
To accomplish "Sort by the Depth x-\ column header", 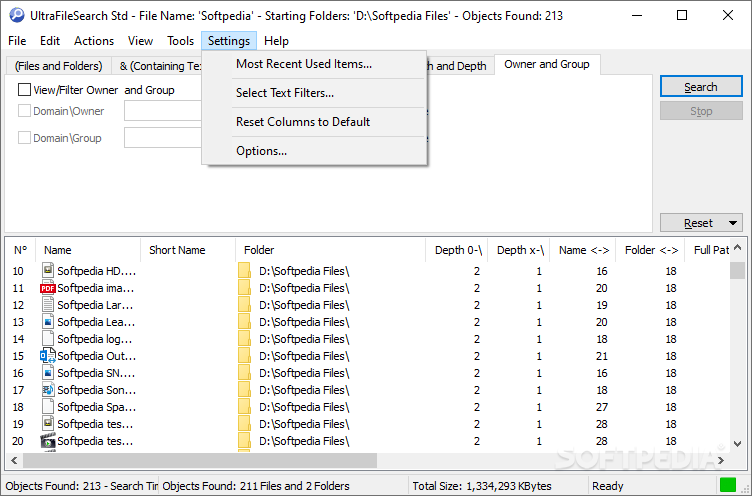I will (519, 250).
